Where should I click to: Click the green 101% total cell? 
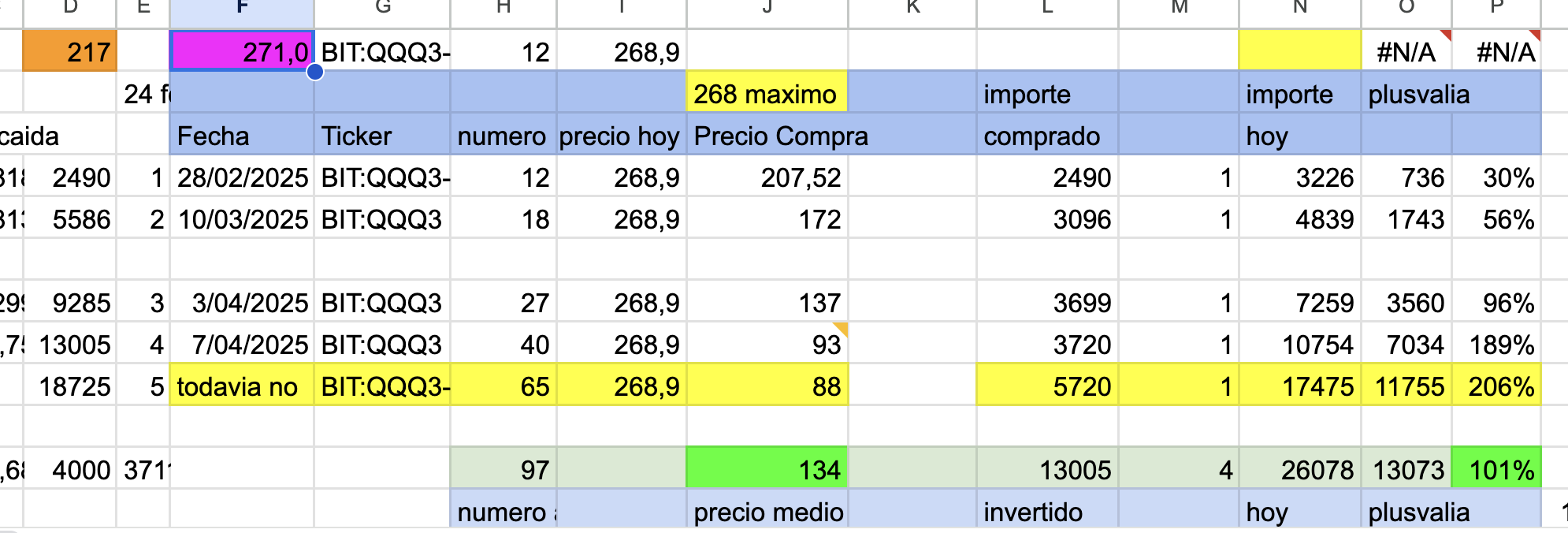(1496, 470)
